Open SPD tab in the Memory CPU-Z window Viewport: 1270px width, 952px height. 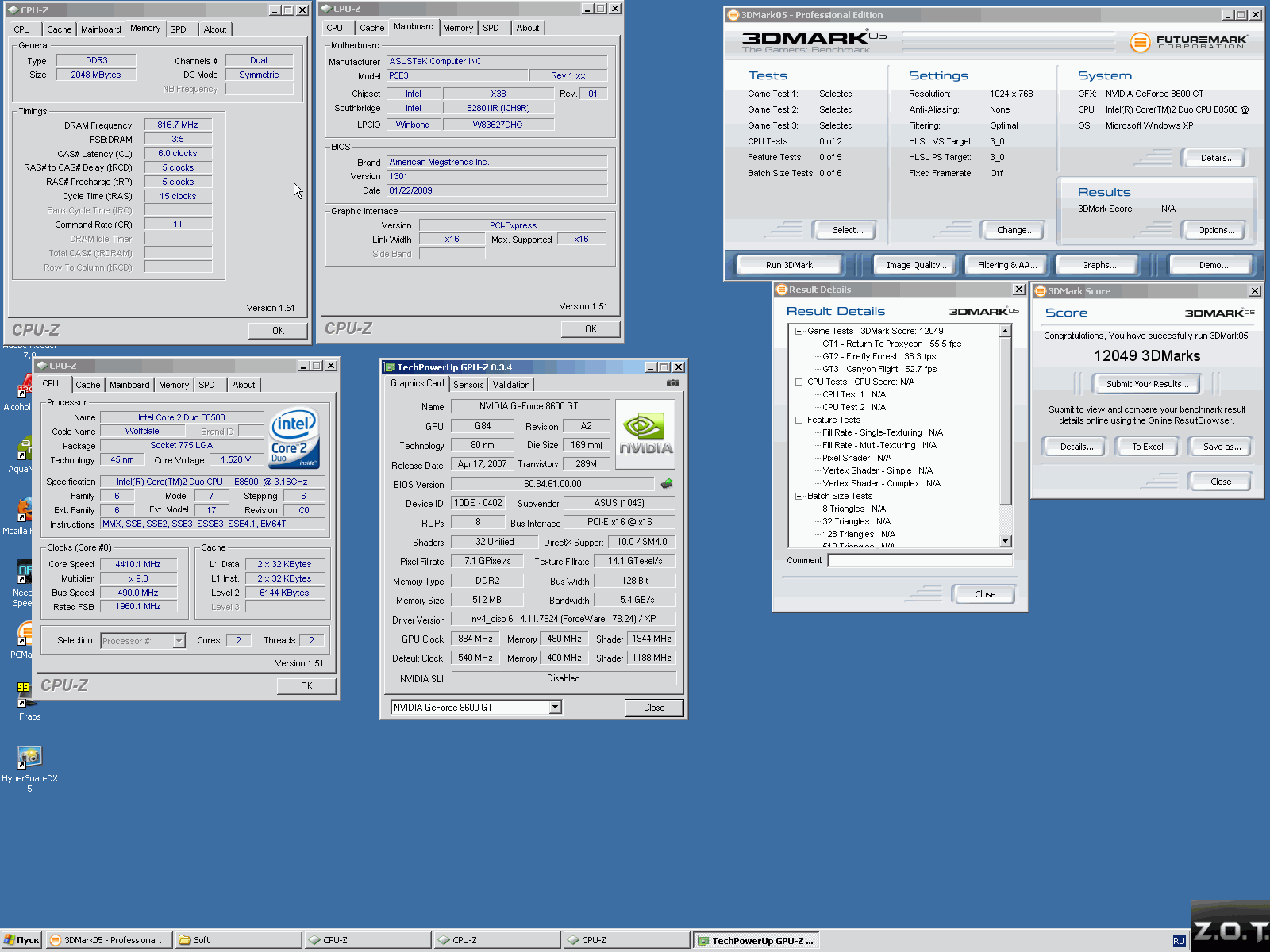pyautogui.click(x=178, y=29)
